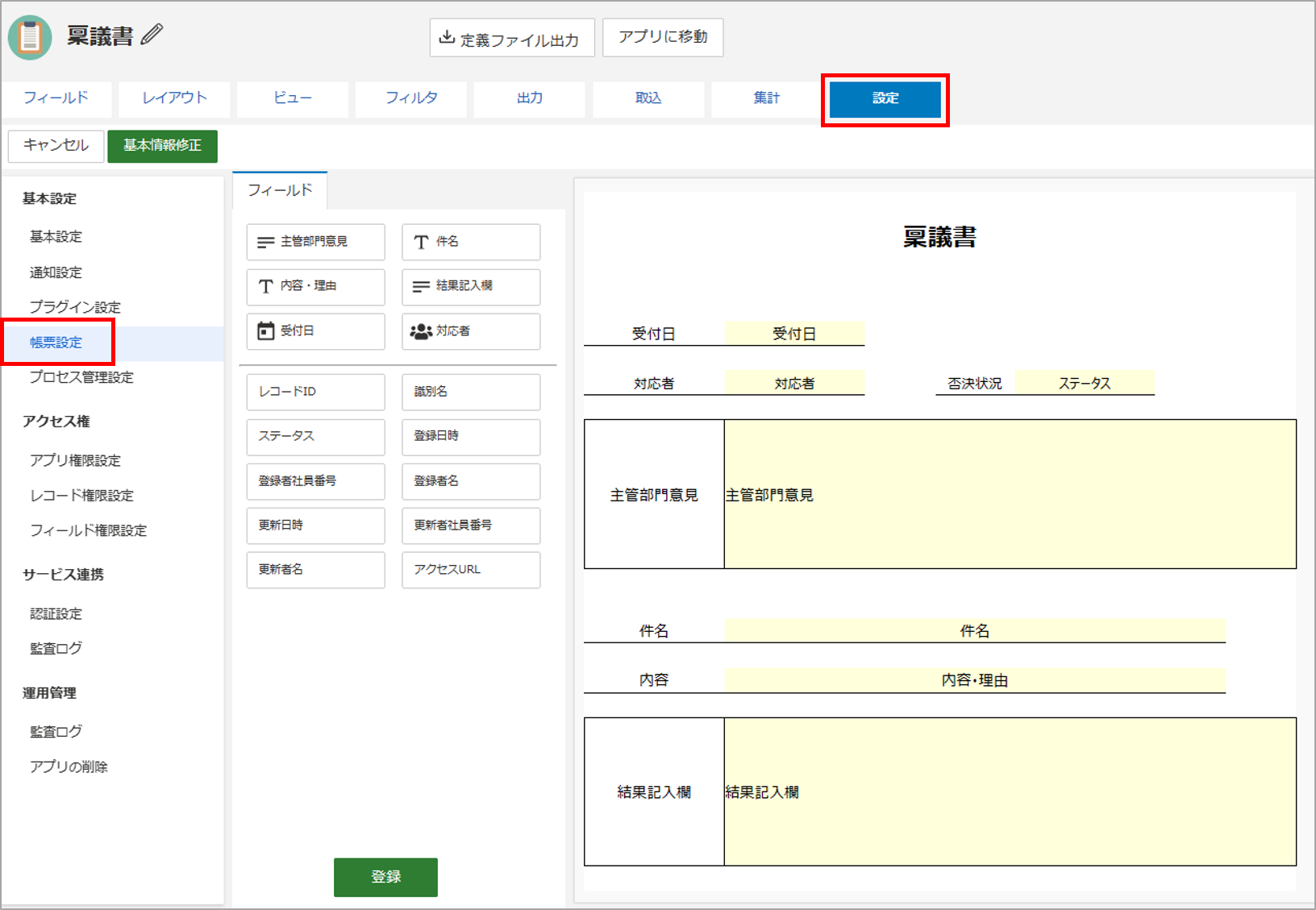
Task: Select the 更新者名 field chip
Action: tap(315, 570)
